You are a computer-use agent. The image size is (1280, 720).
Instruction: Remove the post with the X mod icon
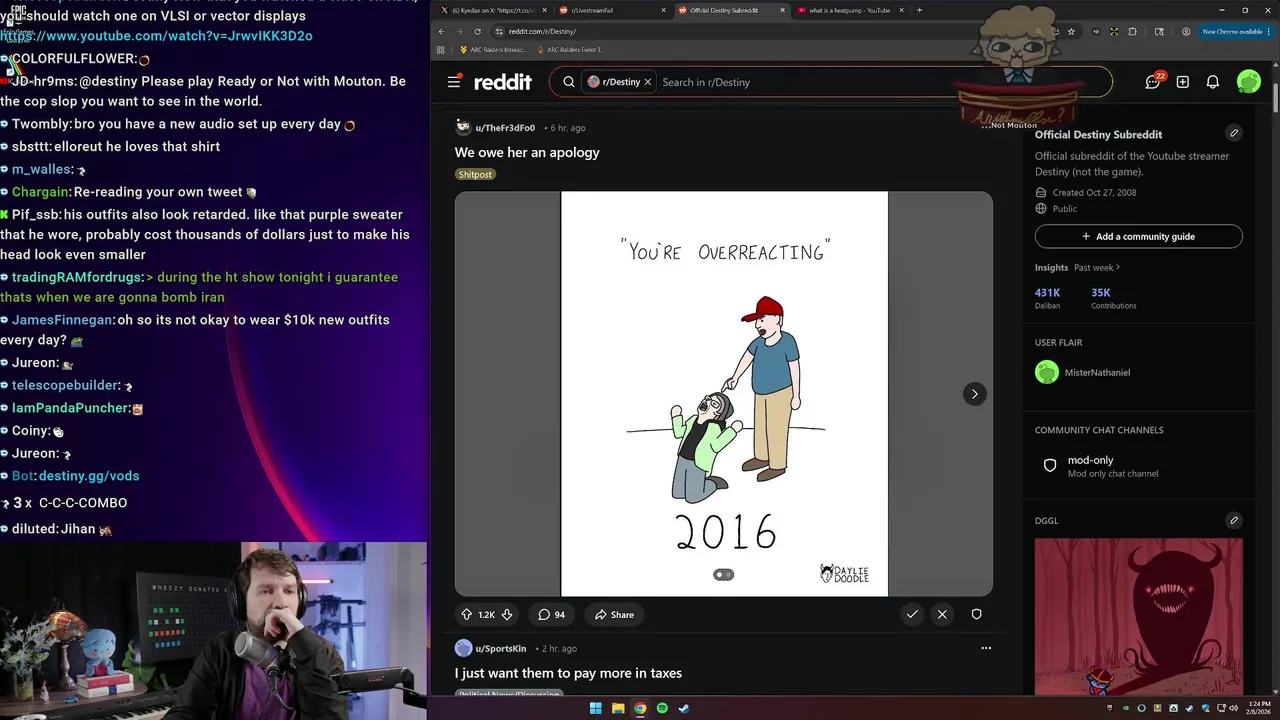pyautogui.click(x=942, y=614)
